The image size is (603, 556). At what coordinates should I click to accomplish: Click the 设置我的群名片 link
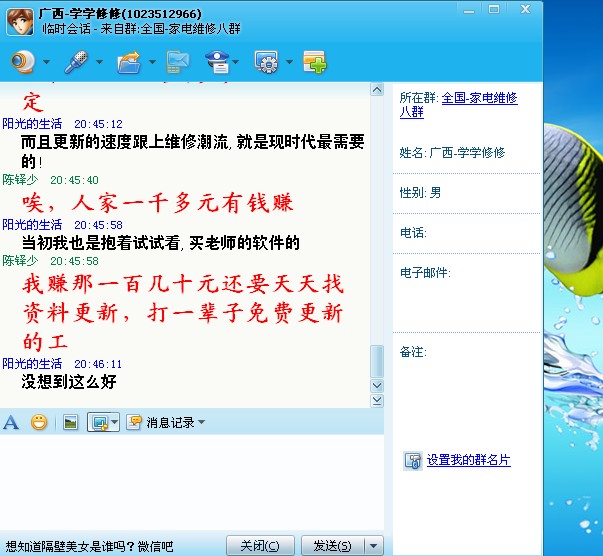(x=468, y=460)
